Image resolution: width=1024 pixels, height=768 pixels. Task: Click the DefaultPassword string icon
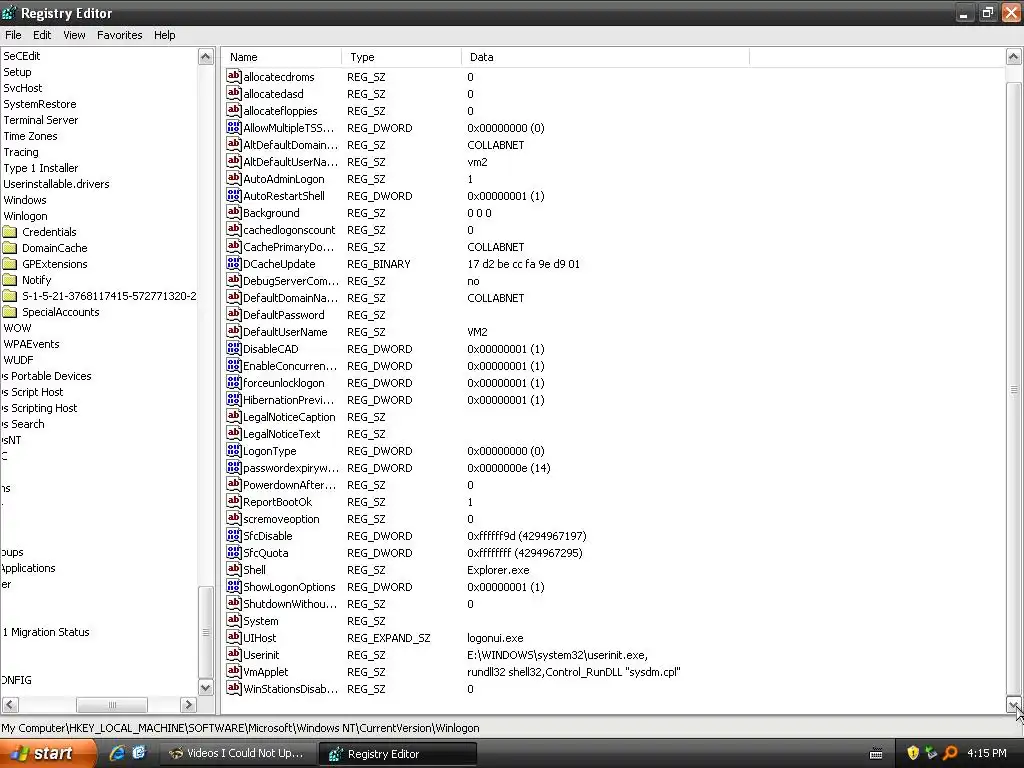click(234, 314)
